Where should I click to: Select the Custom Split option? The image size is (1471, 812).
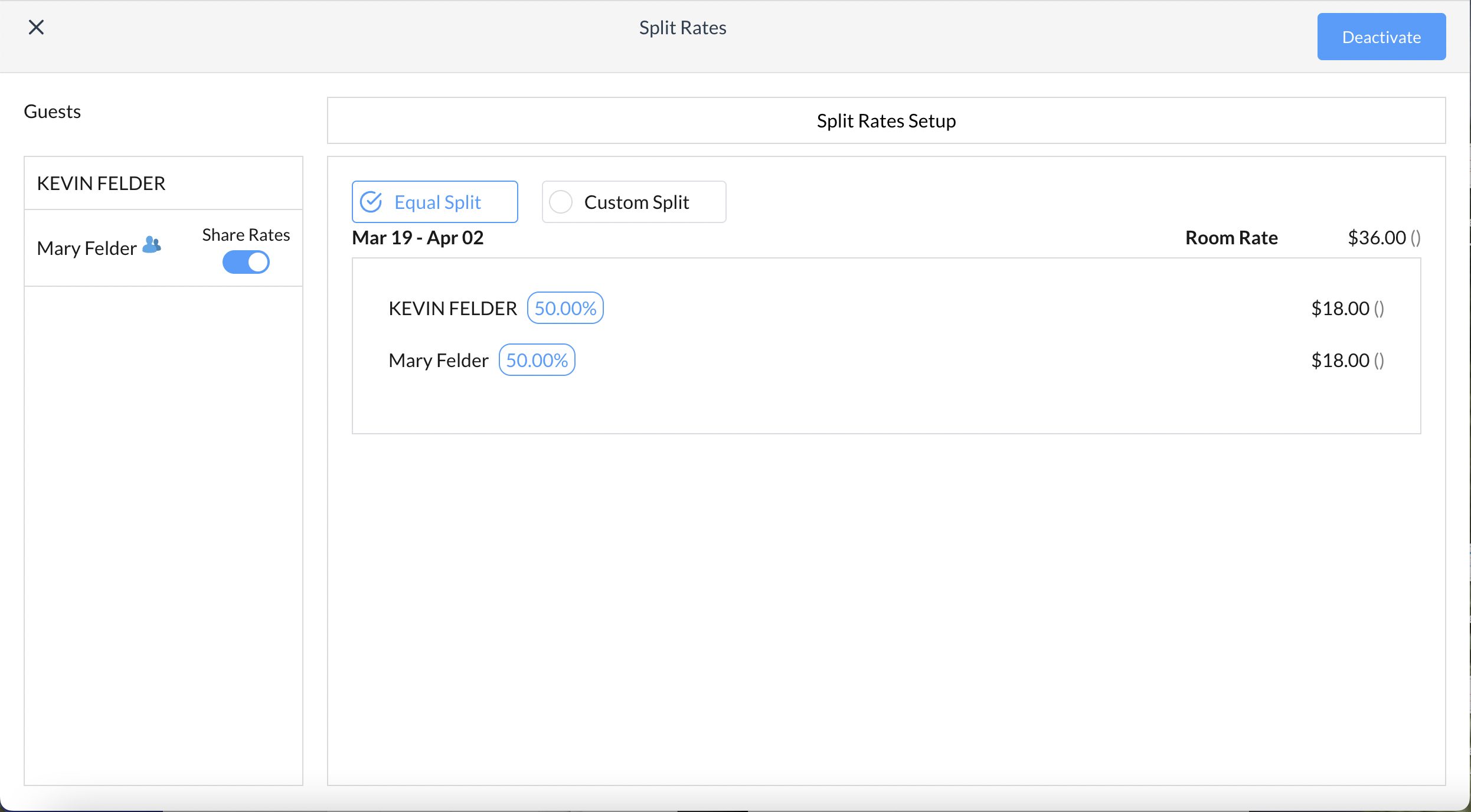point(636,202)
